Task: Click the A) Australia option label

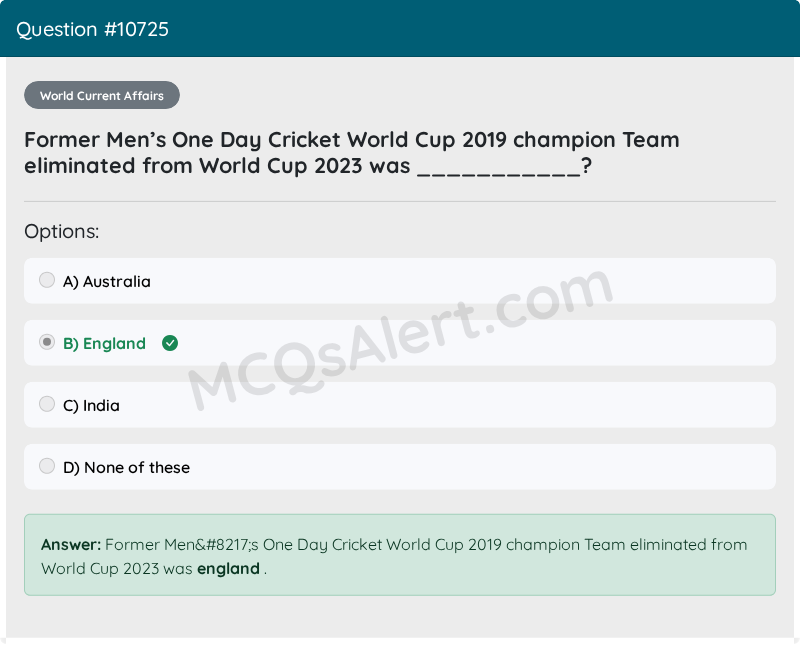Action: [107, 282]
